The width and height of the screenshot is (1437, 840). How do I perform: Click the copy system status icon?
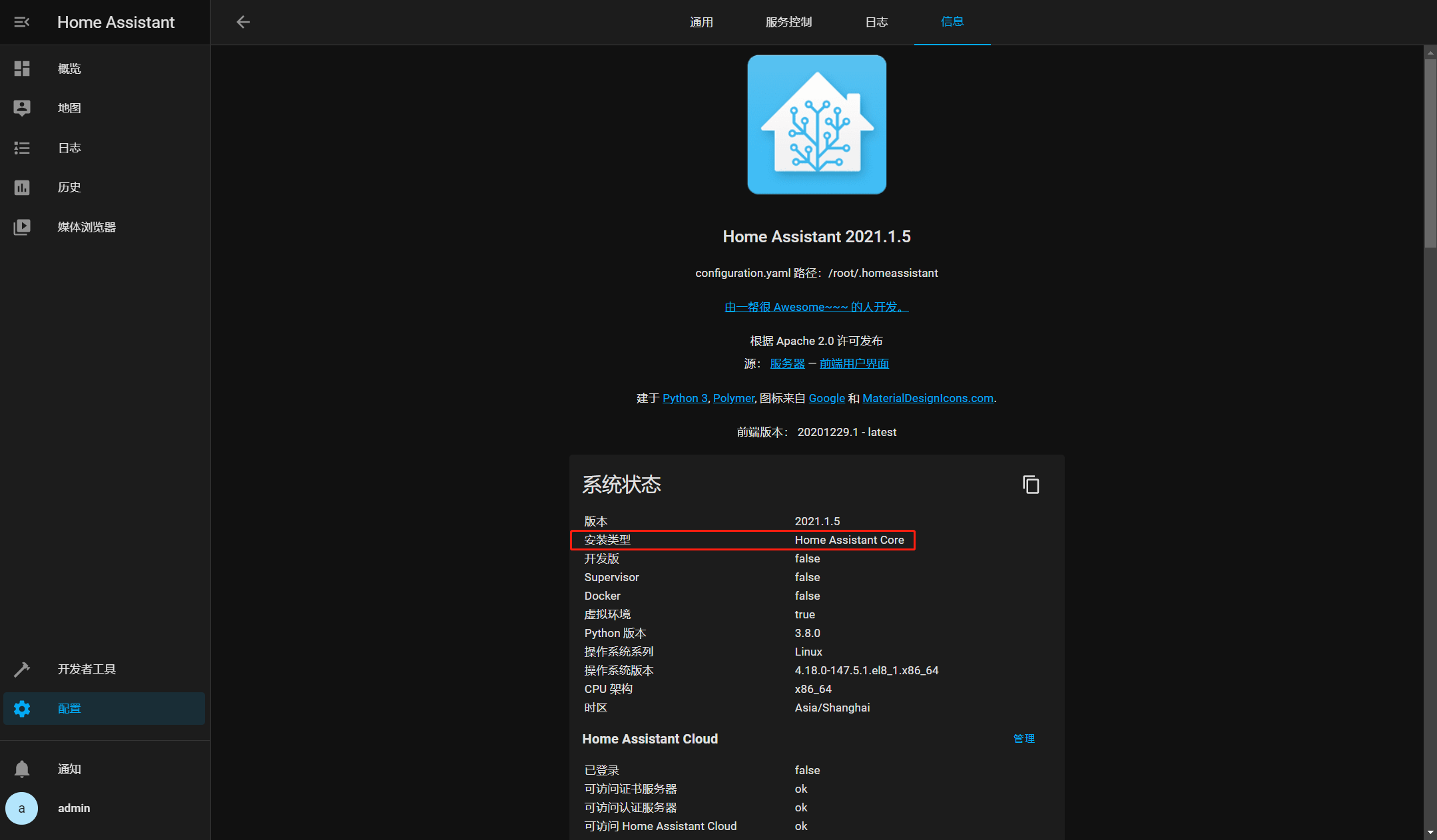pyautogui.click(x=1030, y=485)
